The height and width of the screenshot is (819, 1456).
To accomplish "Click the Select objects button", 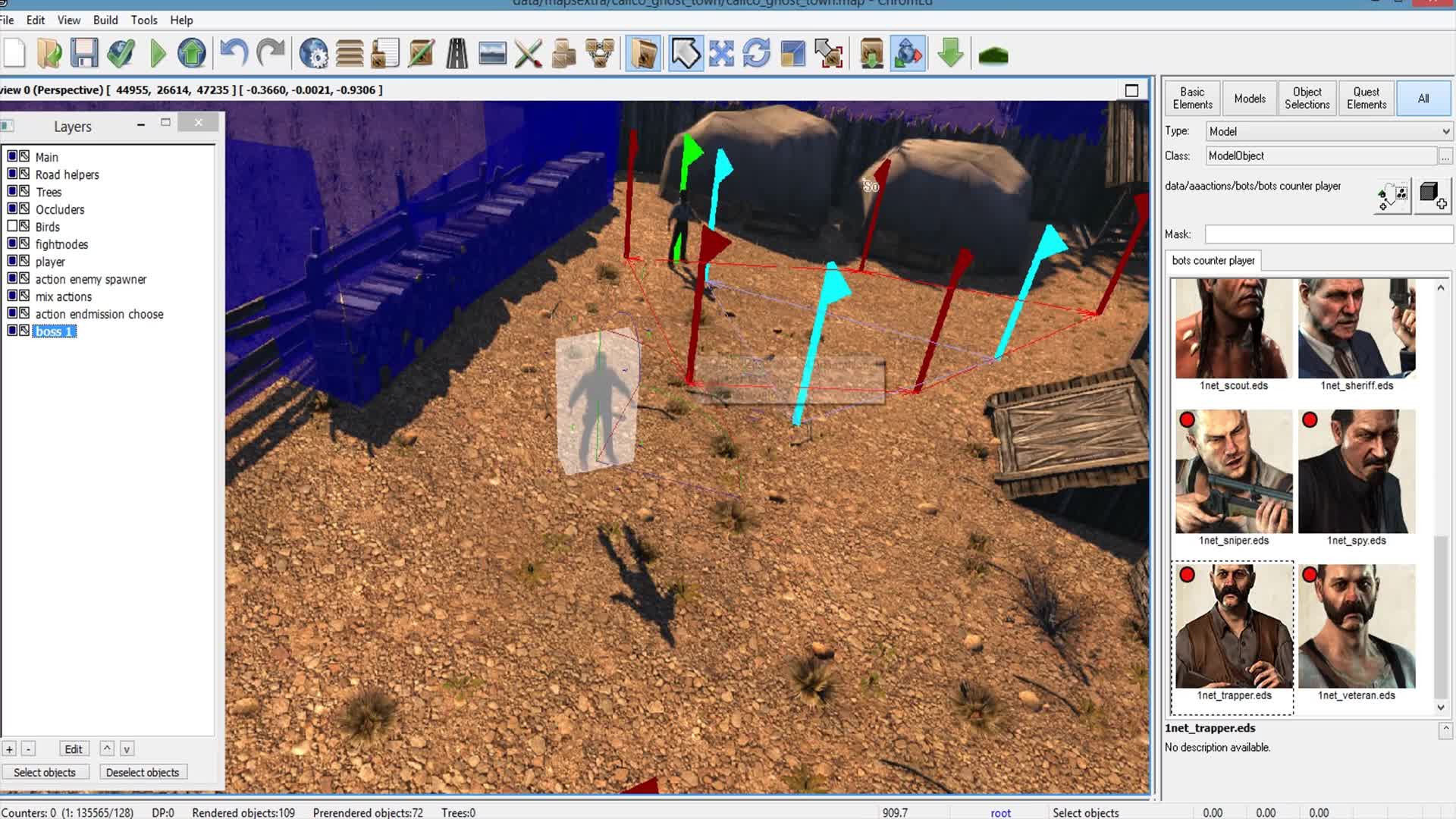I will pos(45,771).
